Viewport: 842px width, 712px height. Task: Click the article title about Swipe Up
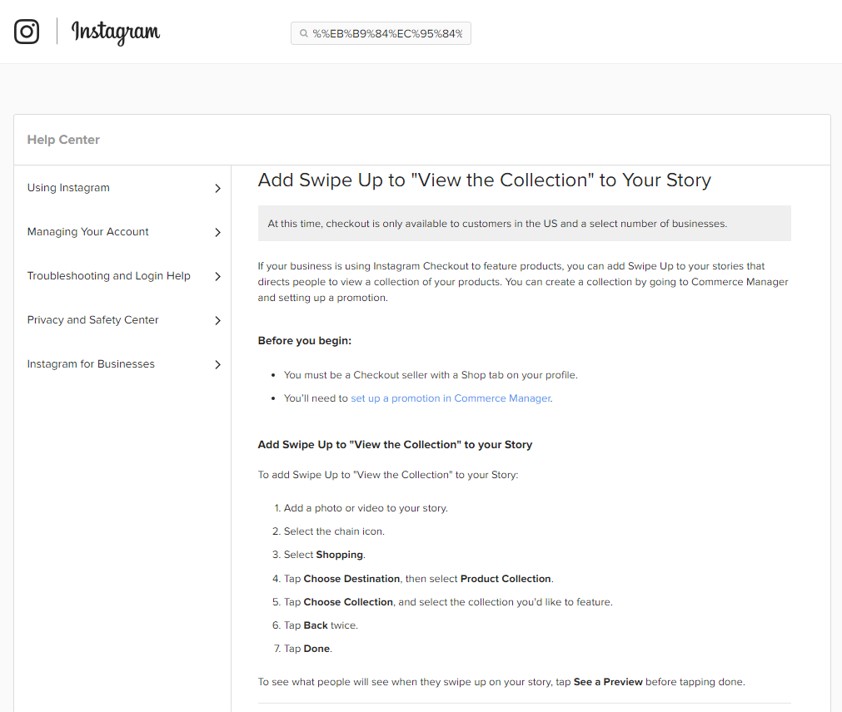pyautogui.click(x=484, y=180)
